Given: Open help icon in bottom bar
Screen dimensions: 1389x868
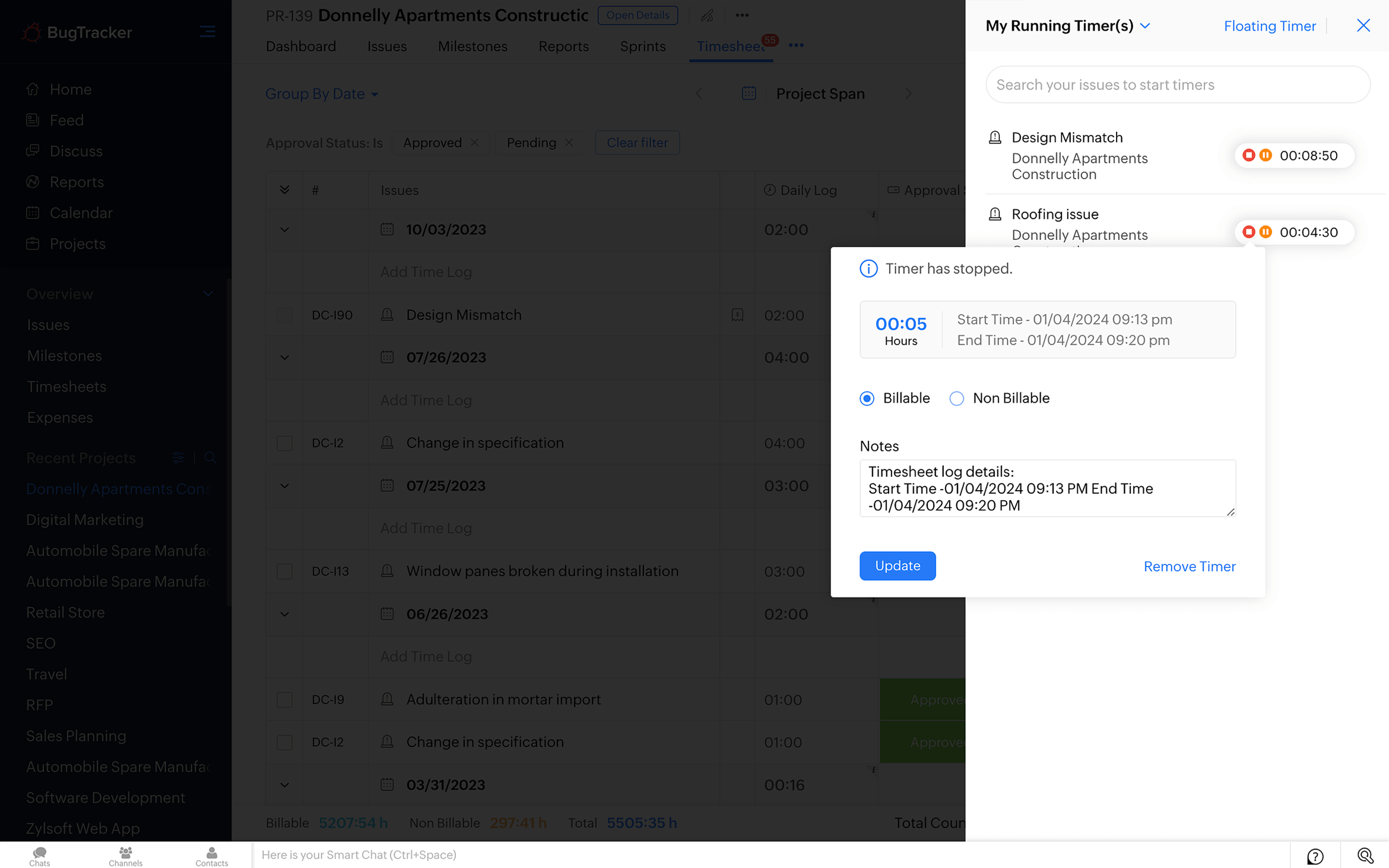Looking at the screenshot, I should point(1315,856).
